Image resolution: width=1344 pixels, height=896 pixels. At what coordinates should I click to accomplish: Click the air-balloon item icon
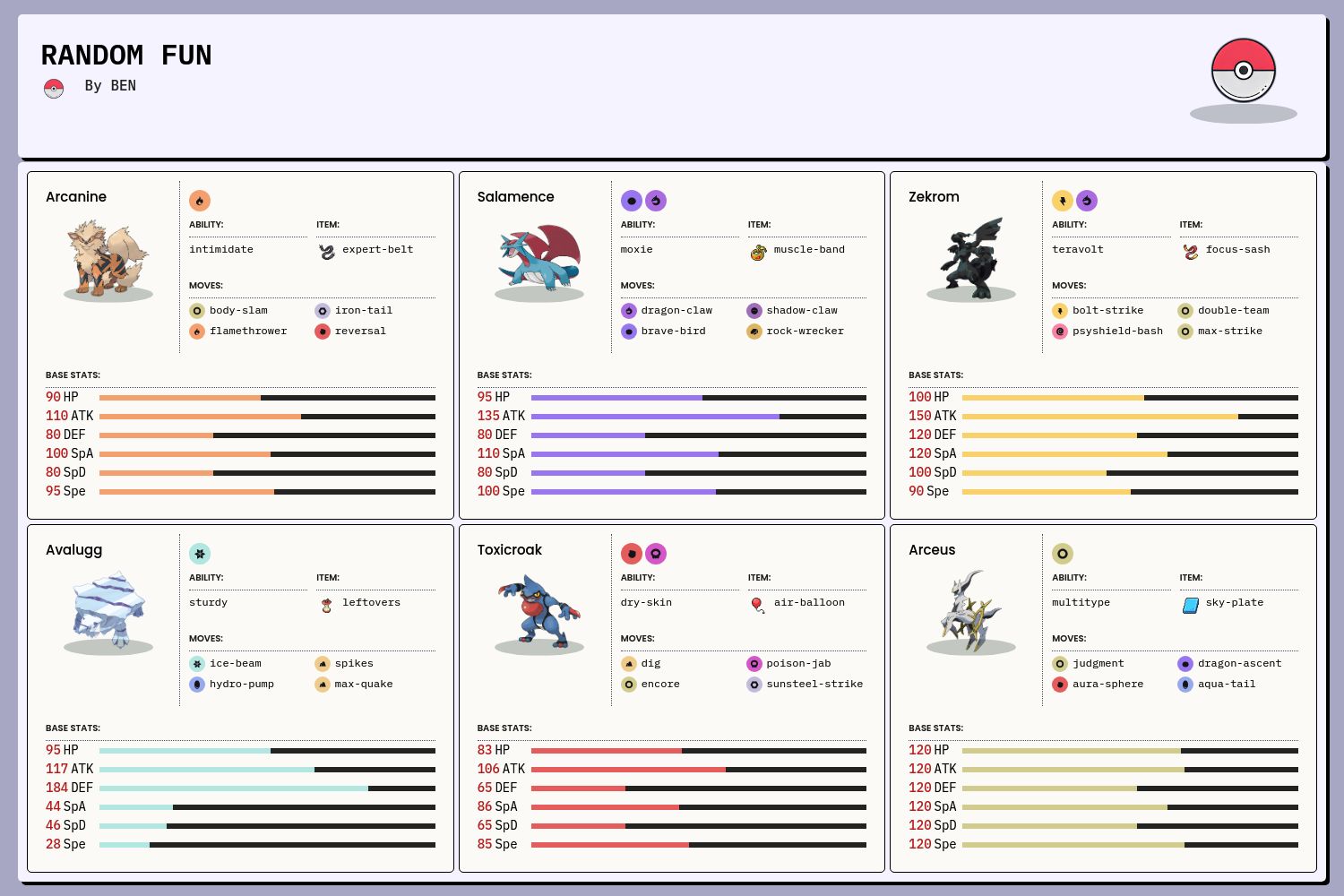click(758, 605)
